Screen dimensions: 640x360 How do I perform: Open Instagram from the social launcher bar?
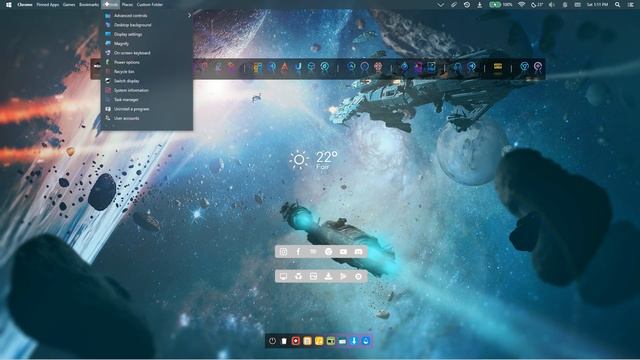coord(283,252)
